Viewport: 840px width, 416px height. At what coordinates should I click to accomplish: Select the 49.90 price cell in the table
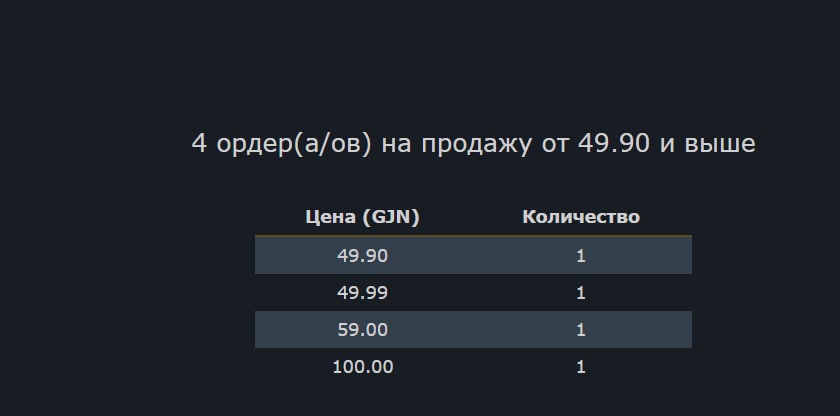pos(362,256)
